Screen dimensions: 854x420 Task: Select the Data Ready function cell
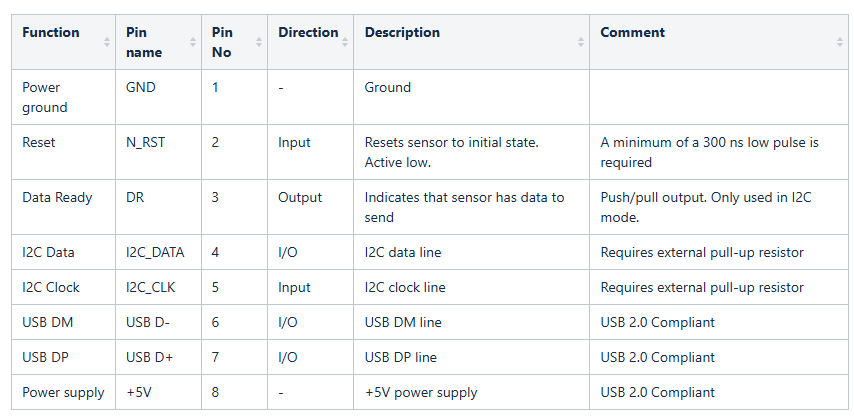point(57,197)
